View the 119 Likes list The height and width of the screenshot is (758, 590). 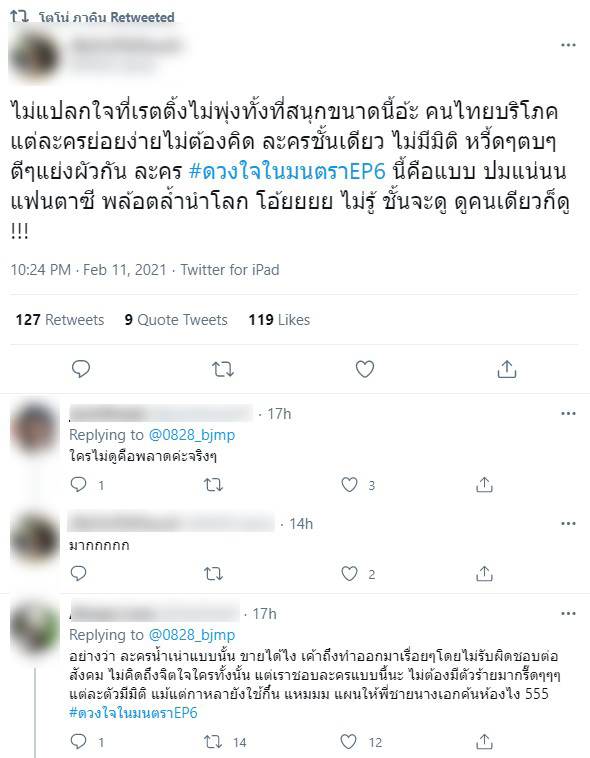tap(279, 320)
